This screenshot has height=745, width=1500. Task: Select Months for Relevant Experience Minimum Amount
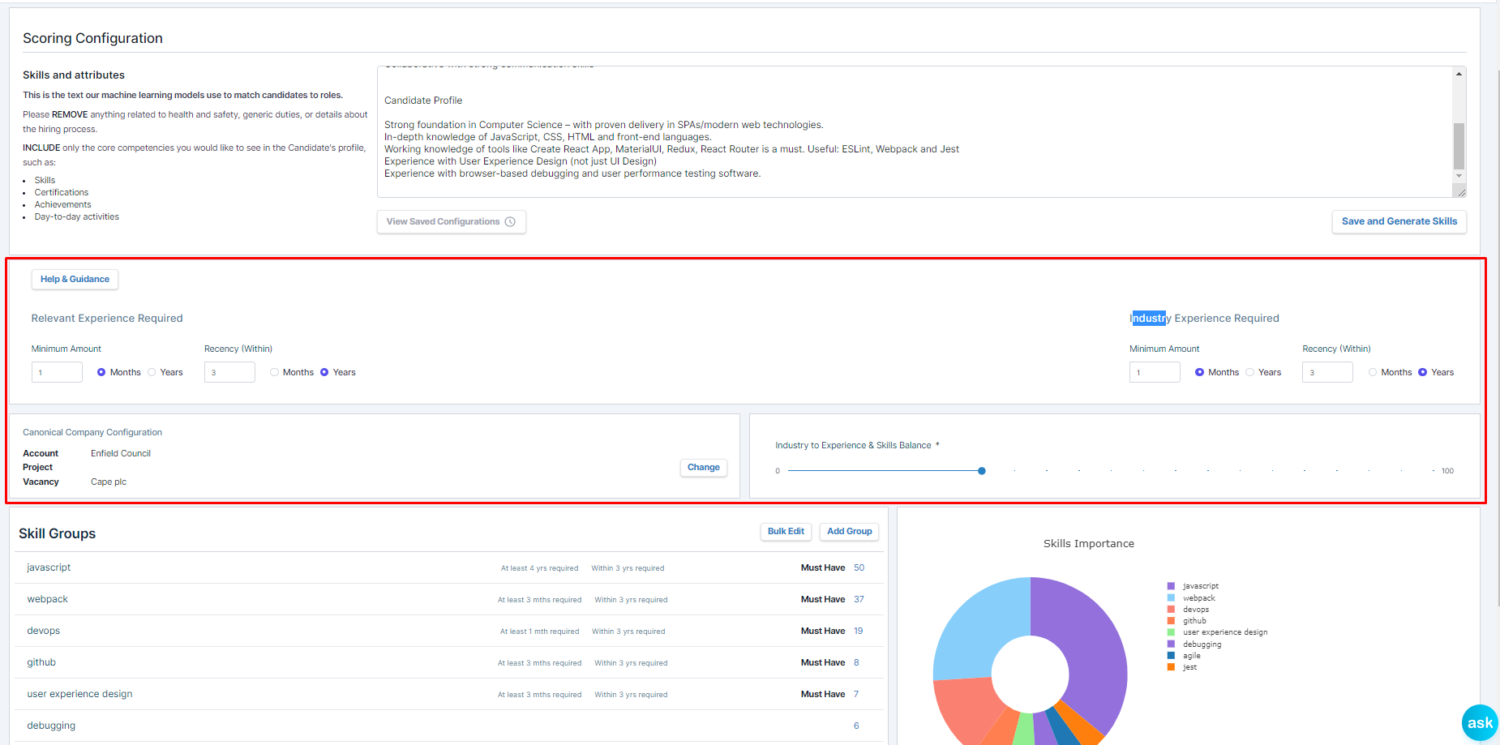[x=102, y=372]
